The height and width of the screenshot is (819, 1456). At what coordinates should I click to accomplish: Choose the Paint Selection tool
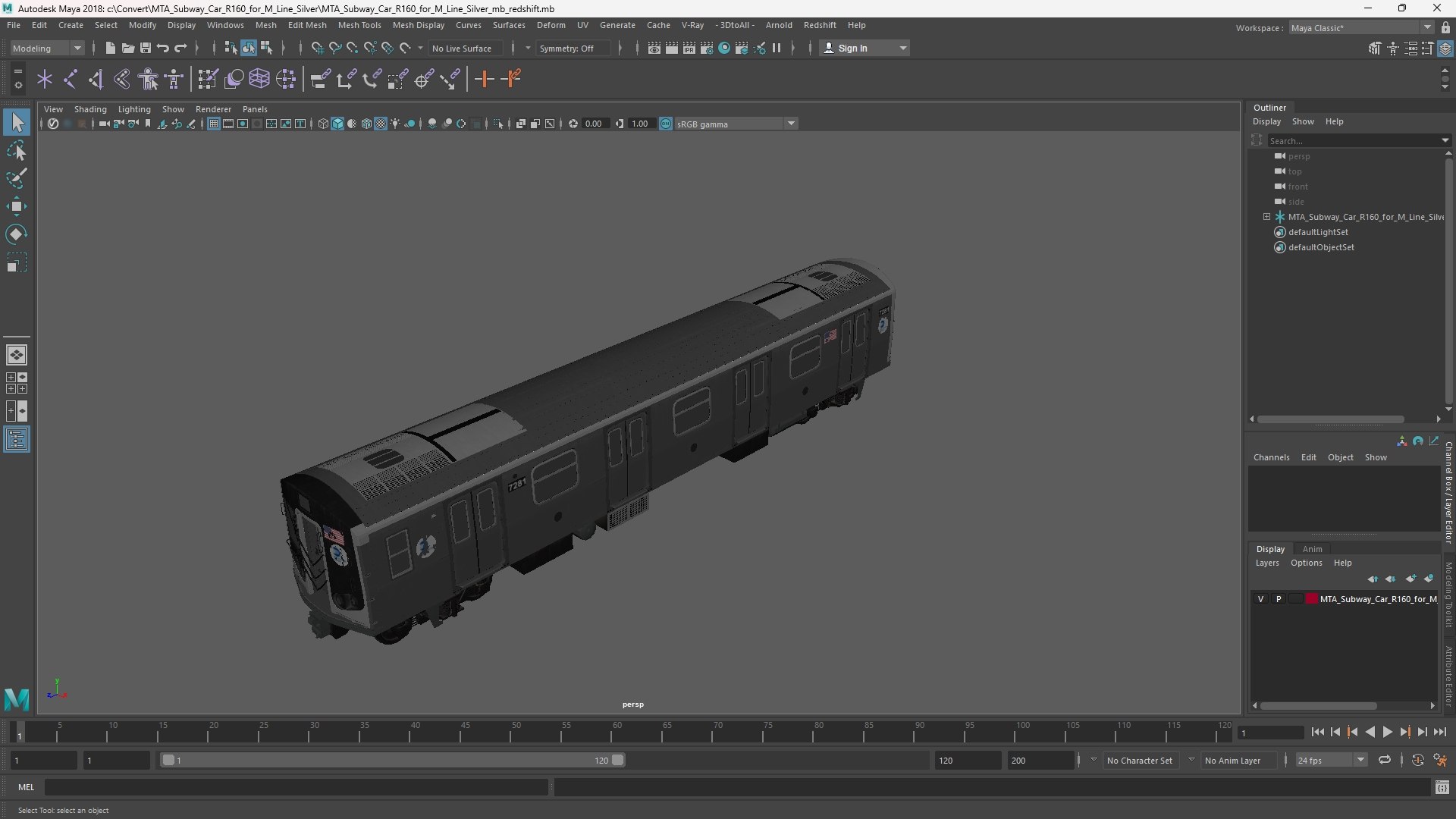[x=17, y=178]
